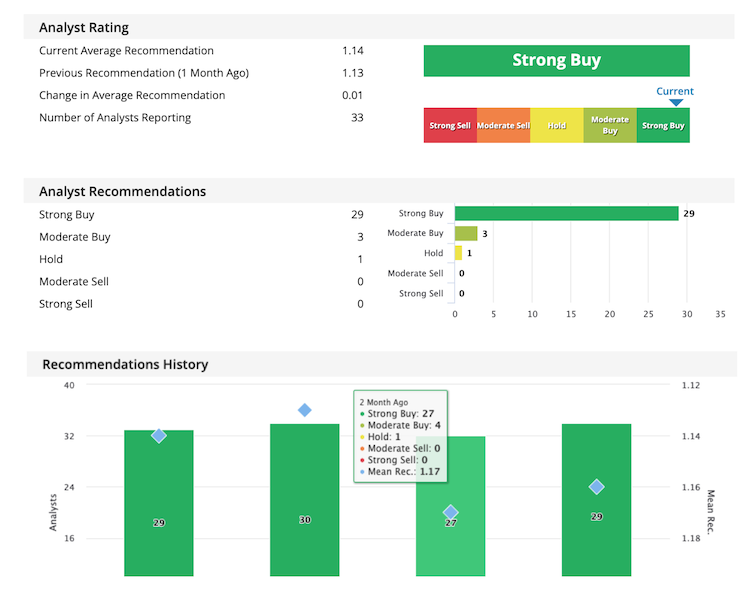The width and height of the screenshot is (750, 597).
Task: Click the Analyst Recommendations section header
Action: [123, 191]
